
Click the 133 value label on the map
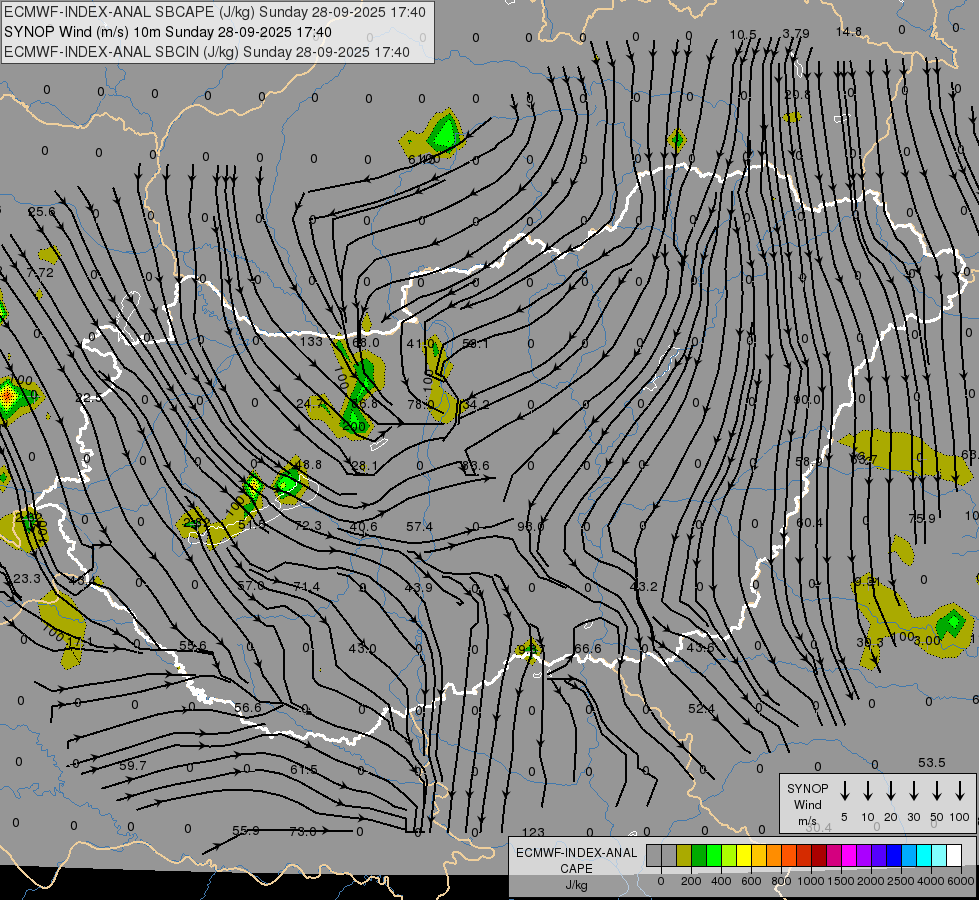tap(311, 342)
